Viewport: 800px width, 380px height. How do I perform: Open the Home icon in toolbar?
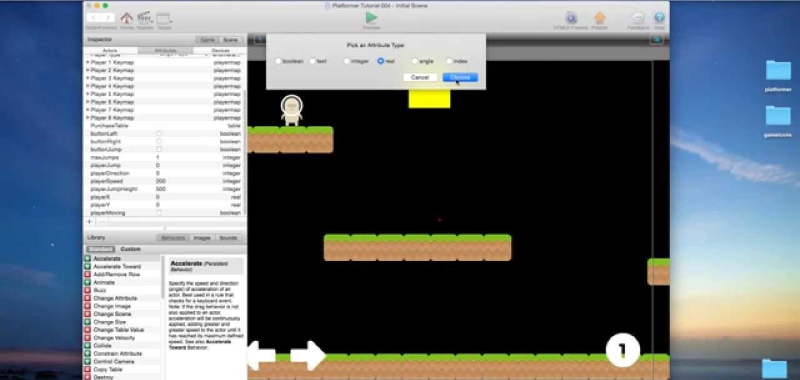127,18
